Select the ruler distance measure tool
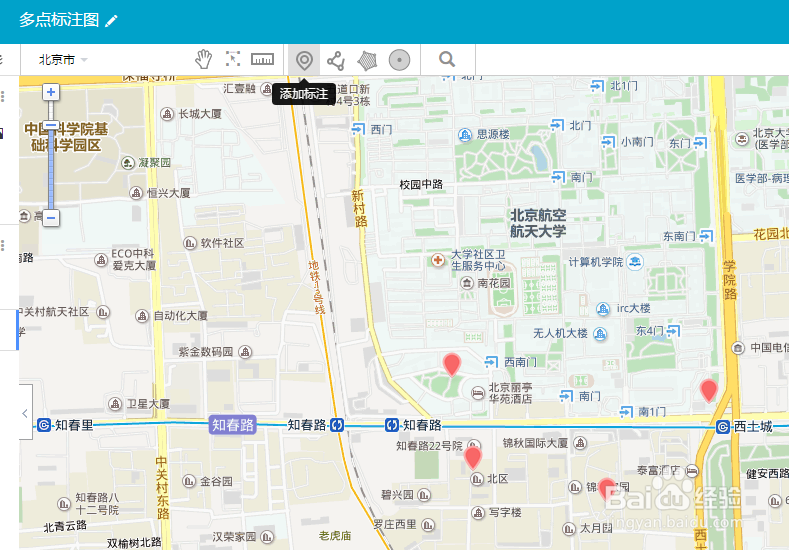The image size is (789, 550). [262, 59]
